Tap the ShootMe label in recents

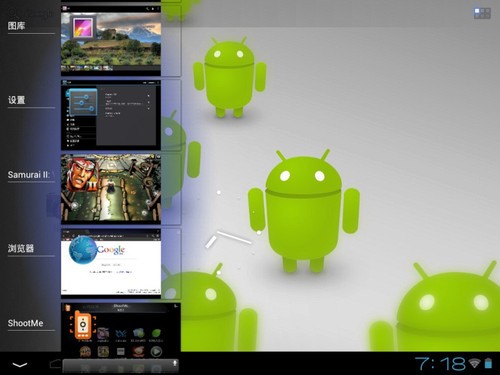coord(26,323)
